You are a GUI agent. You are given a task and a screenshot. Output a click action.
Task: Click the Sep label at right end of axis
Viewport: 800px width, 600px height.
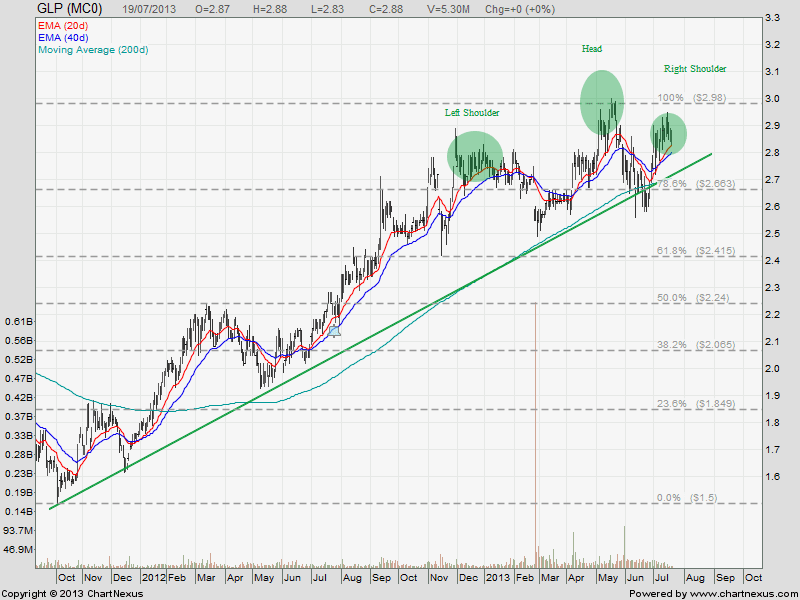pos(725,578)
